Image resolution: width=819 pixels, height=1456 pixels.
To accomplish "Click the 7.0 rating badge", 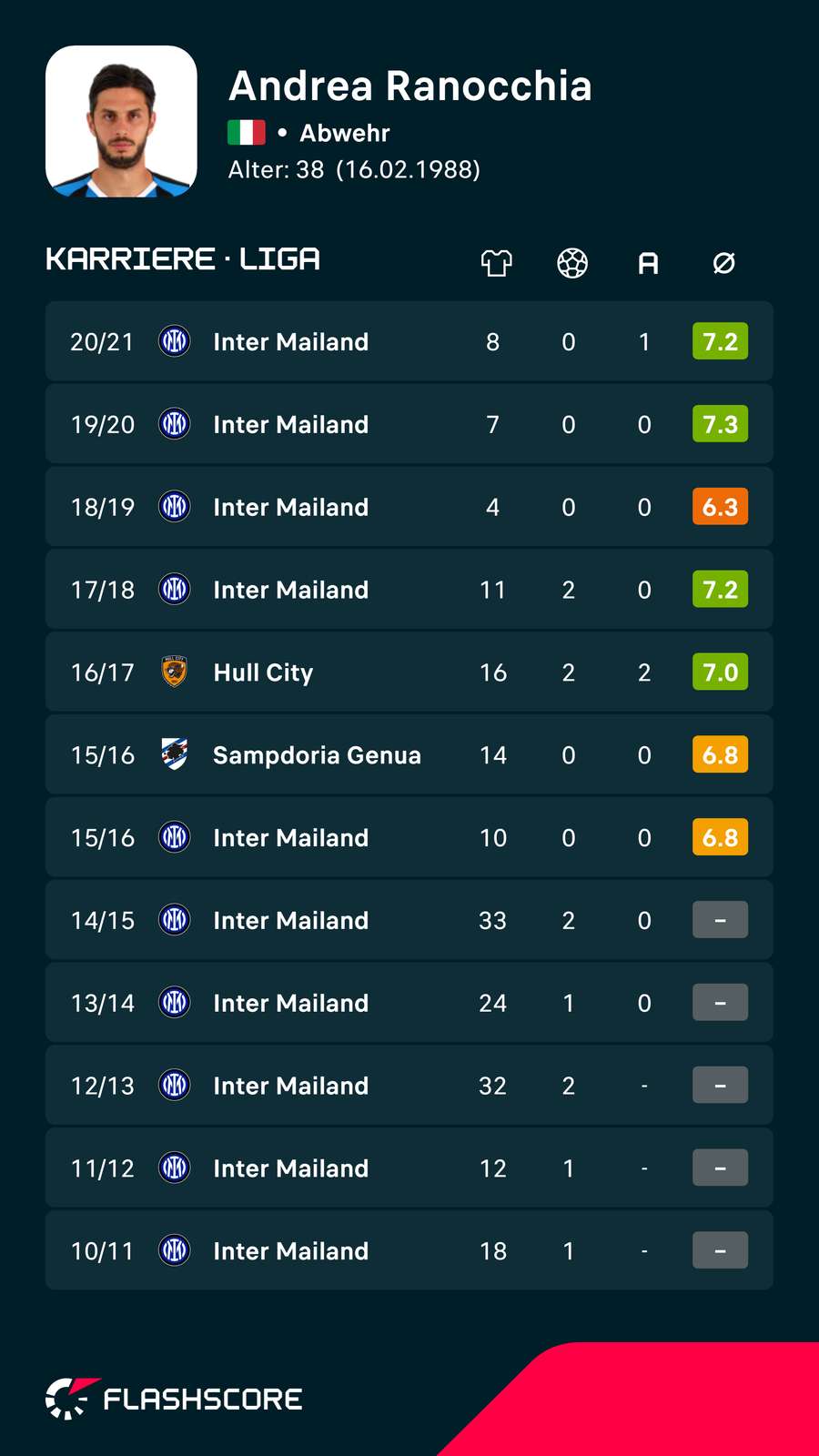I will [x=720, y=672].
